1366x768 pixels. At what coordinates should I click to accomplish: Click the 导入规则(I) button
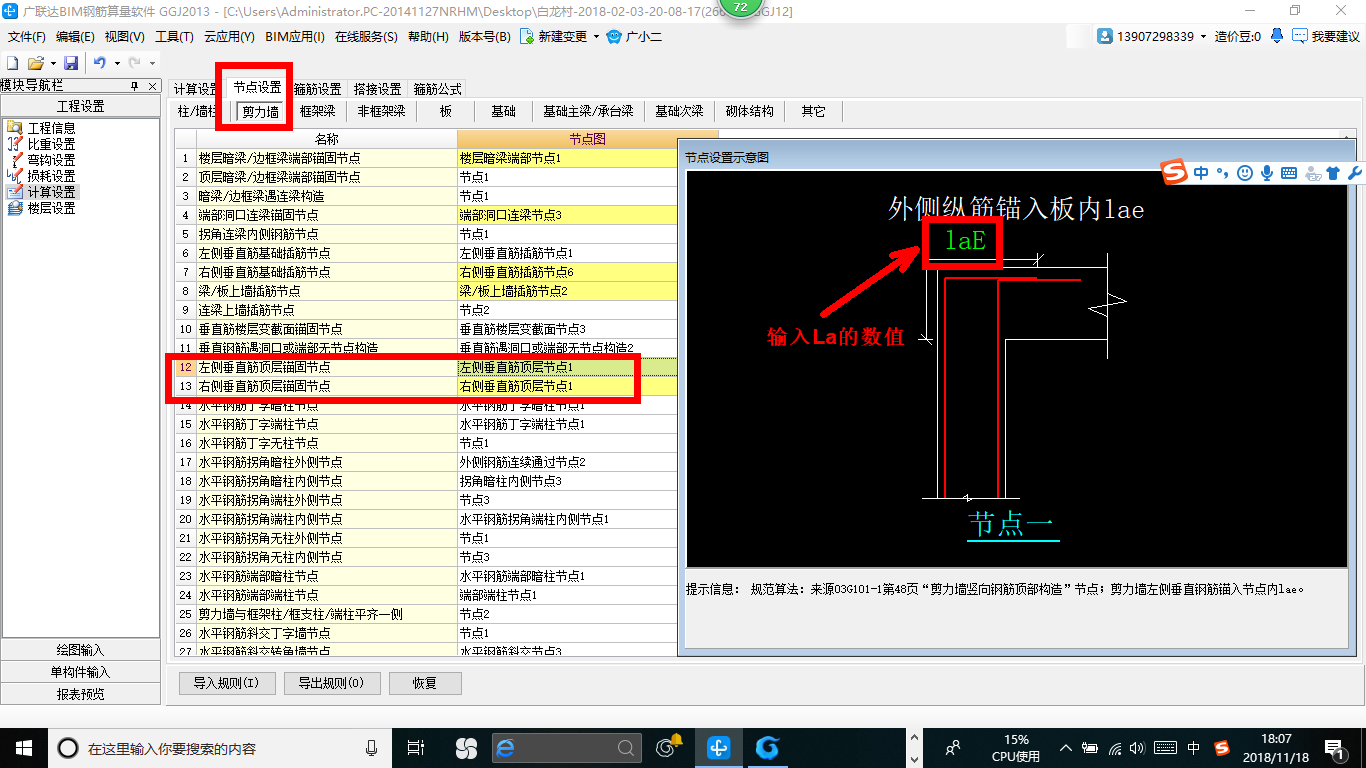click(x=227, y=683)
